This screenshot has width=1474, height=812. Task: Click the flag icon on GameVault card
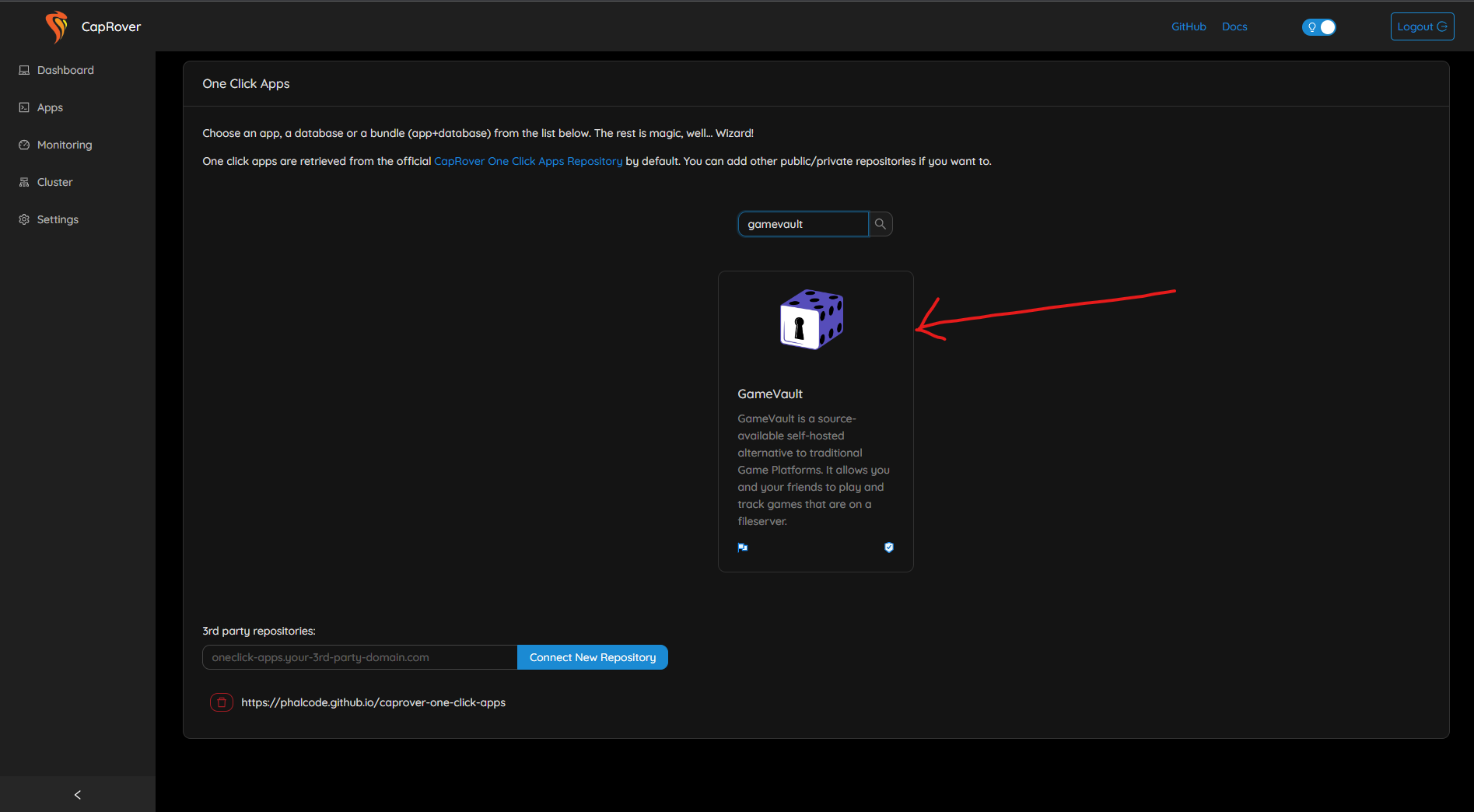[x=743, y=548]
